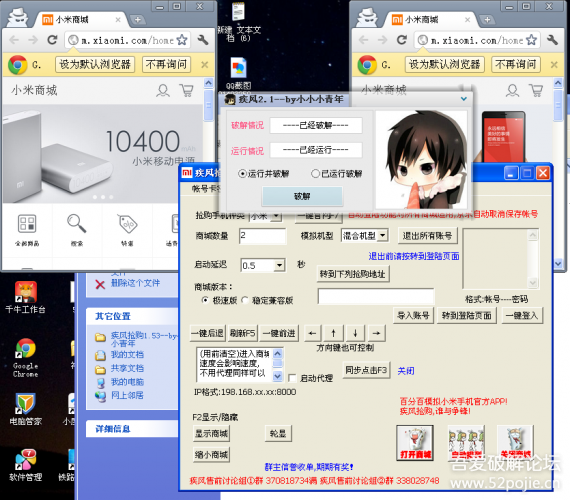The image size is (570, 500).
Task: Open cart icon in right 小米商城 page
Action: click(536, 90)
